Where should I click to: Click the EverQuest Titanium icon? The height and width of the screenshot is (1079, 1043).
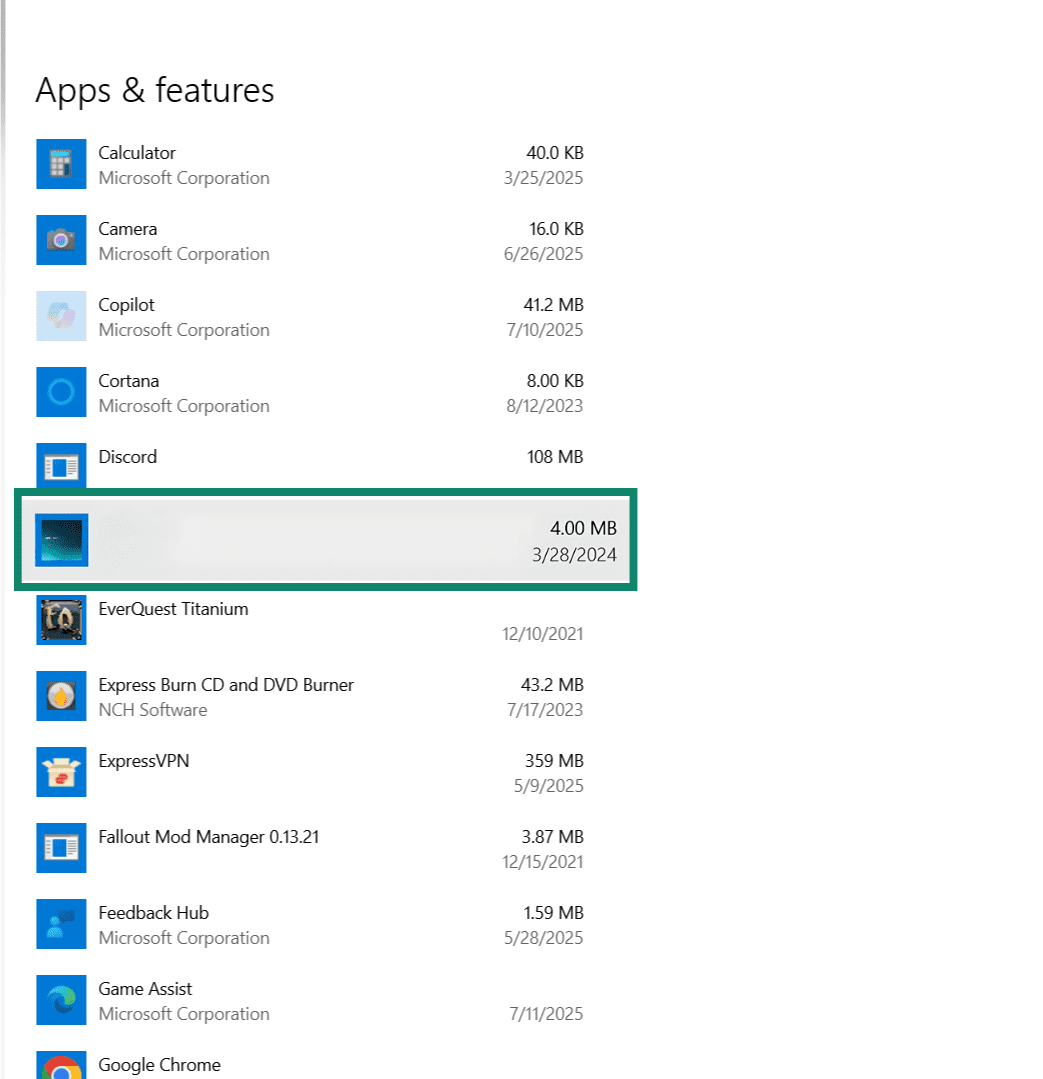click(61, 620)
